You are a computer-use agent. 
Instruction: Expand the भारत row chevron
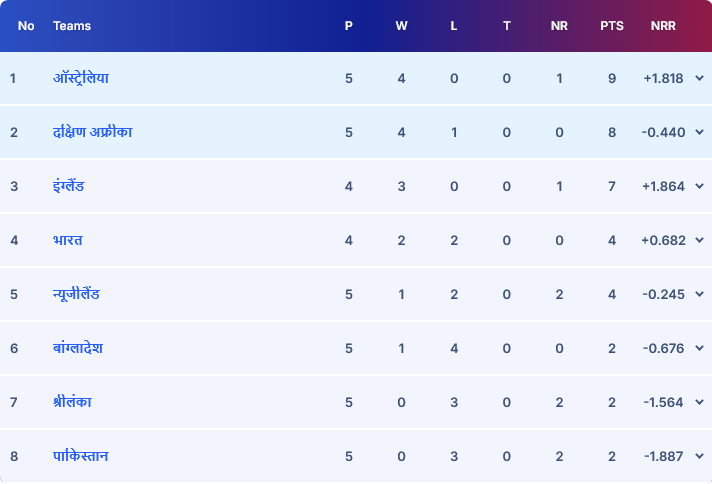[699, 240]
